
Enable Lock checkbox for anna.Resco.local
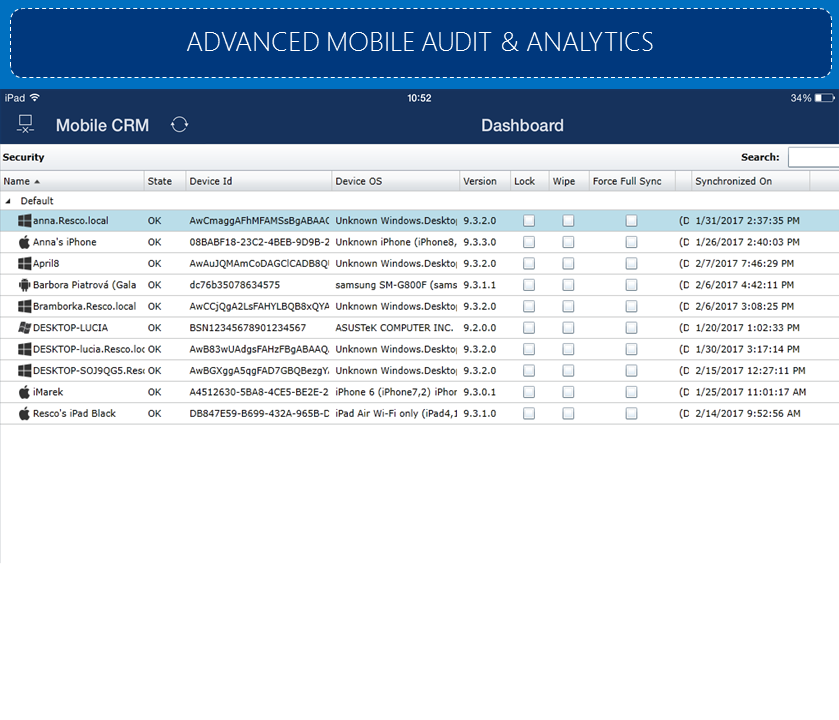529,221
